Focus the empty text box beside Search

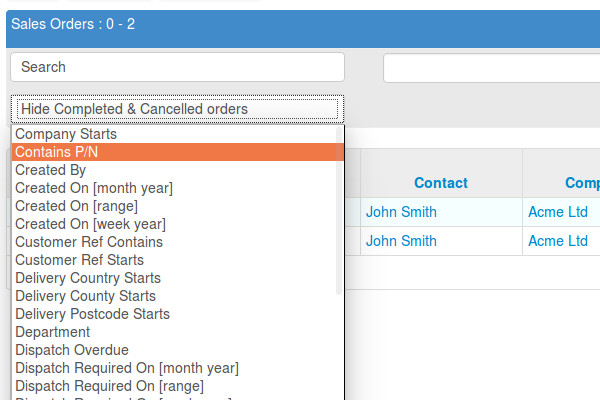coord(491,67)
